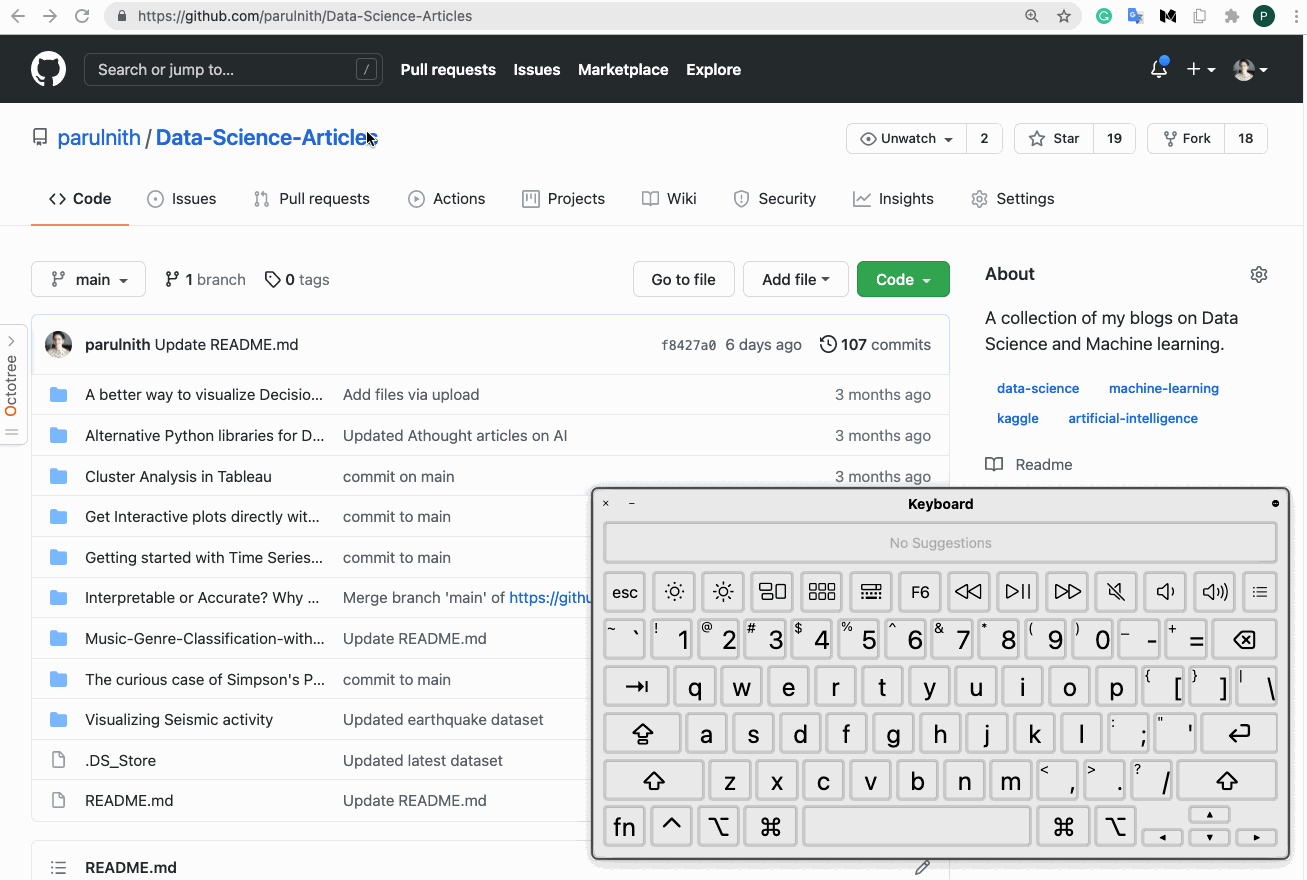Viewport: 1307px width, 880px height.
Task: Open Marketplace in the top navigation
Action: (x=623, y=70)
